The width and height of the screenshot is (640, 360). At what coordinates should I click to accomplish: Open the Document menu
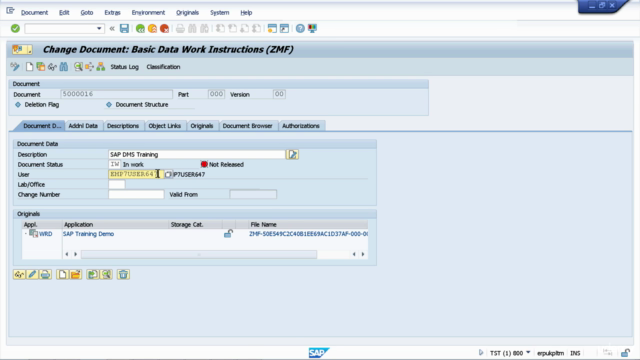click(x=34, y=13)
